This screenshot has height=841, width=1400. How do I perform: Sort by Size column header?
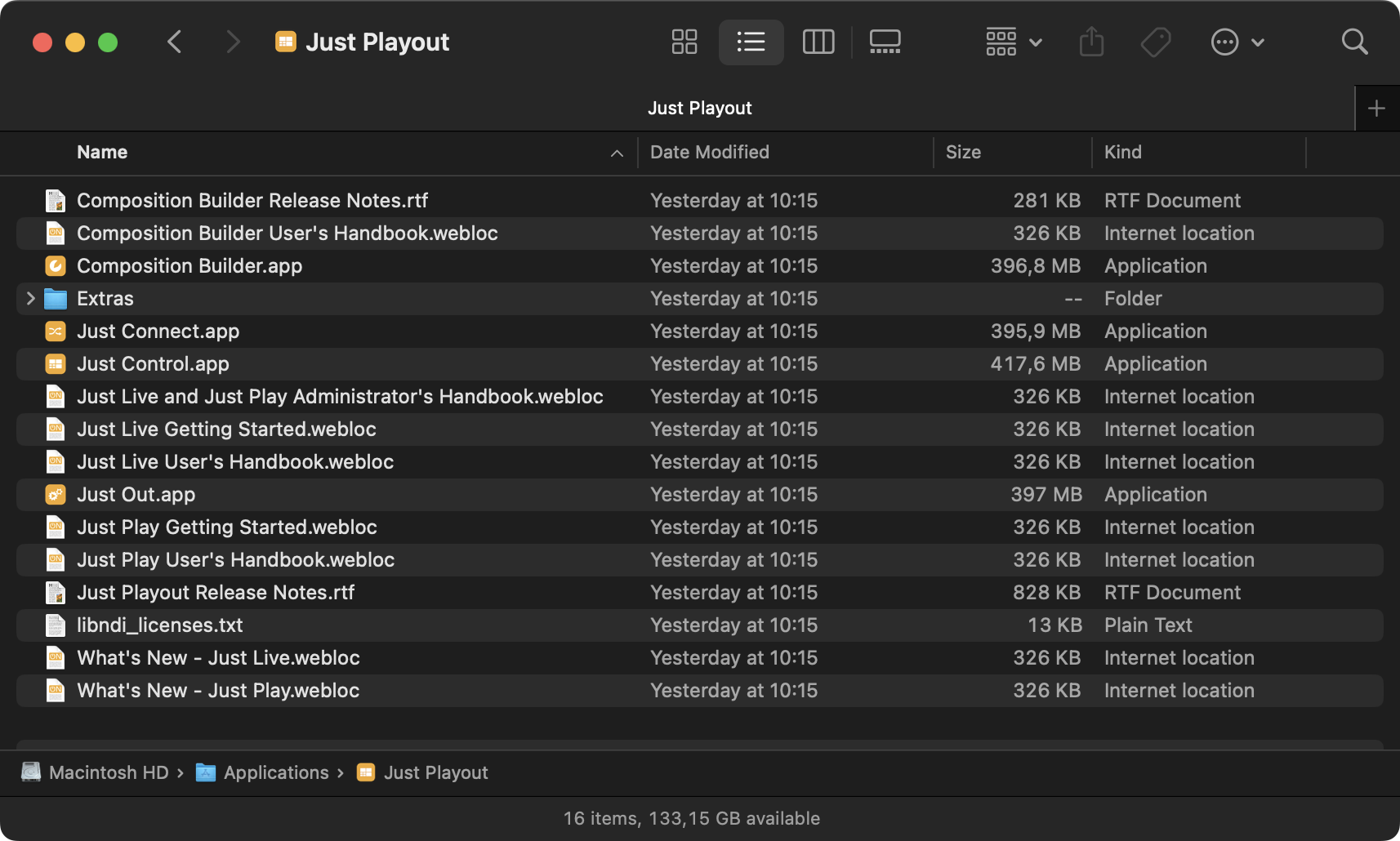(963, 152)
